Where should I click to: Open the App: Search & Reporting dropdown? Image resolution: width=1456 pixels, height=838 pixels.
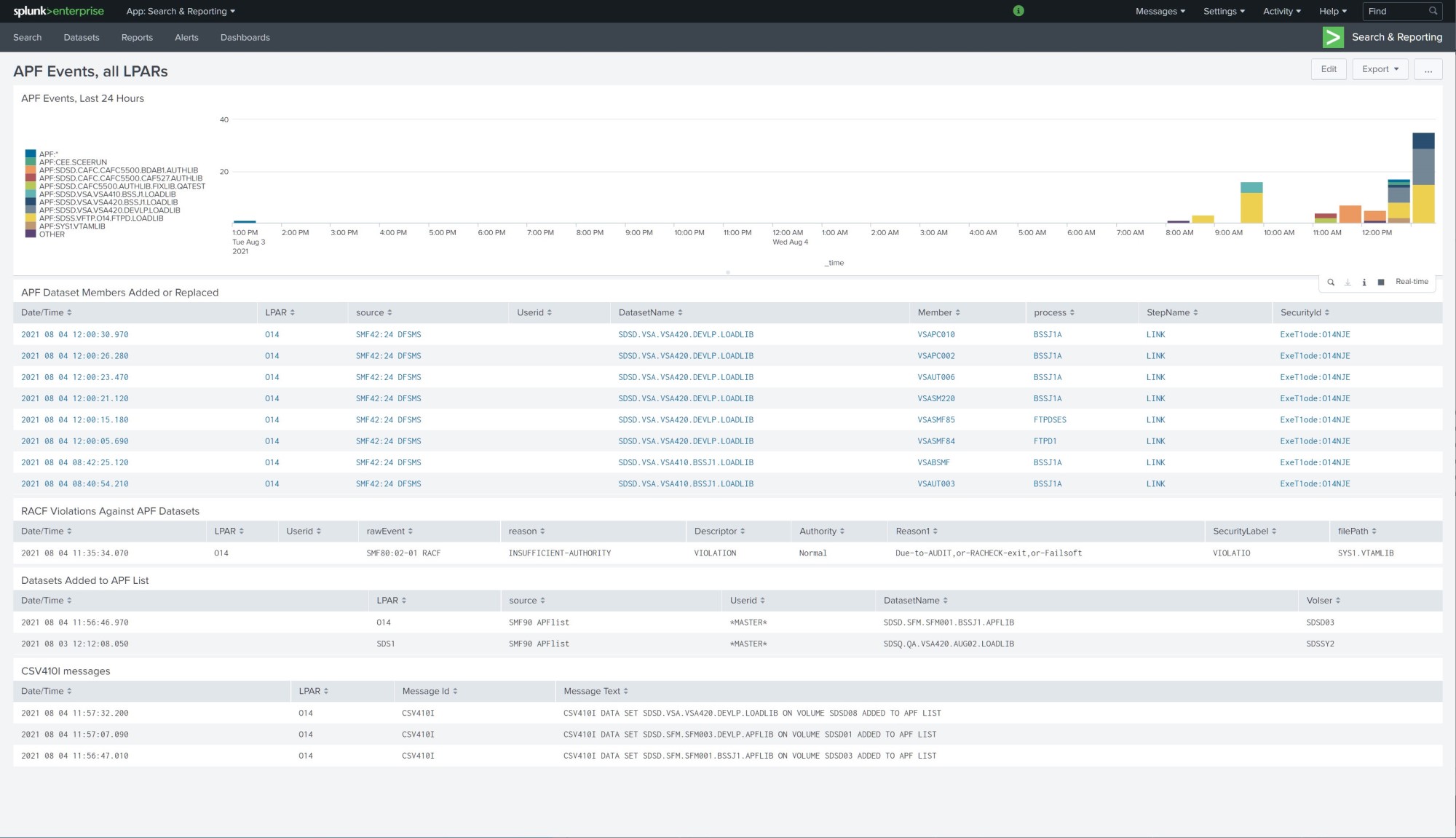(181, 11)
